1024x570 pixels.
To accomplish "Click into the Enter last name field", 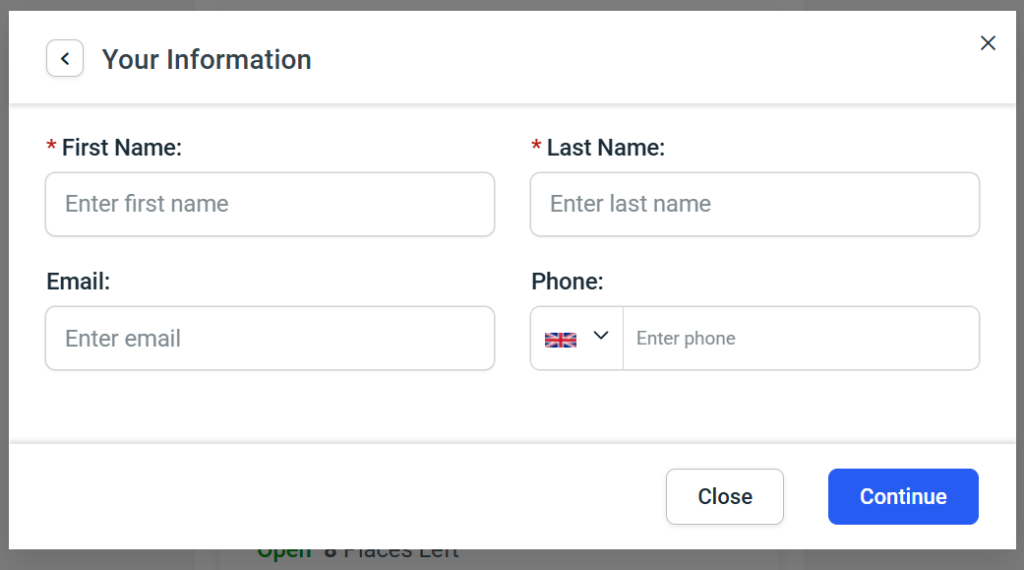I will [755, 204].
